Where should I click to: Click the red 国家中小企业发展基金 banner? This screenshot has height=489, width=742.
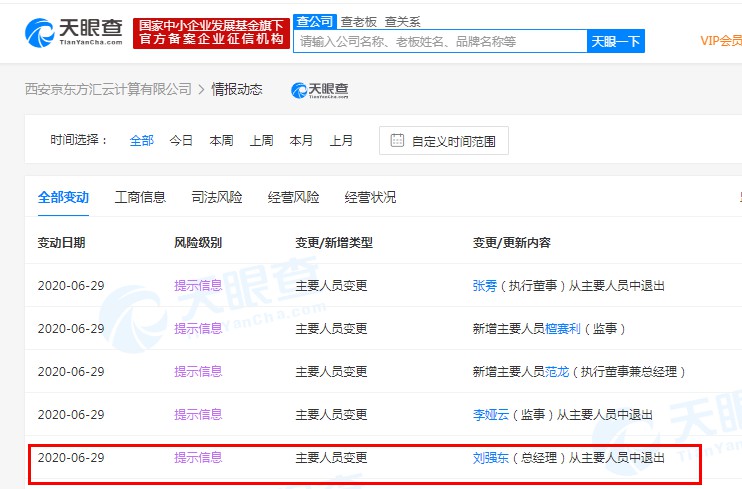tap(211, 33)
